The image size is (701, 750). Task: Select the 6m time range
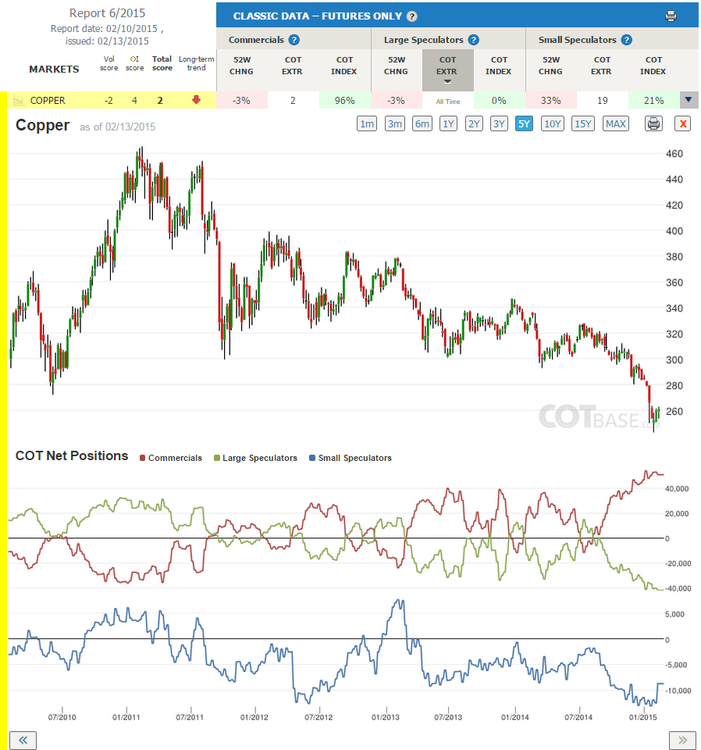coord(422,124)
